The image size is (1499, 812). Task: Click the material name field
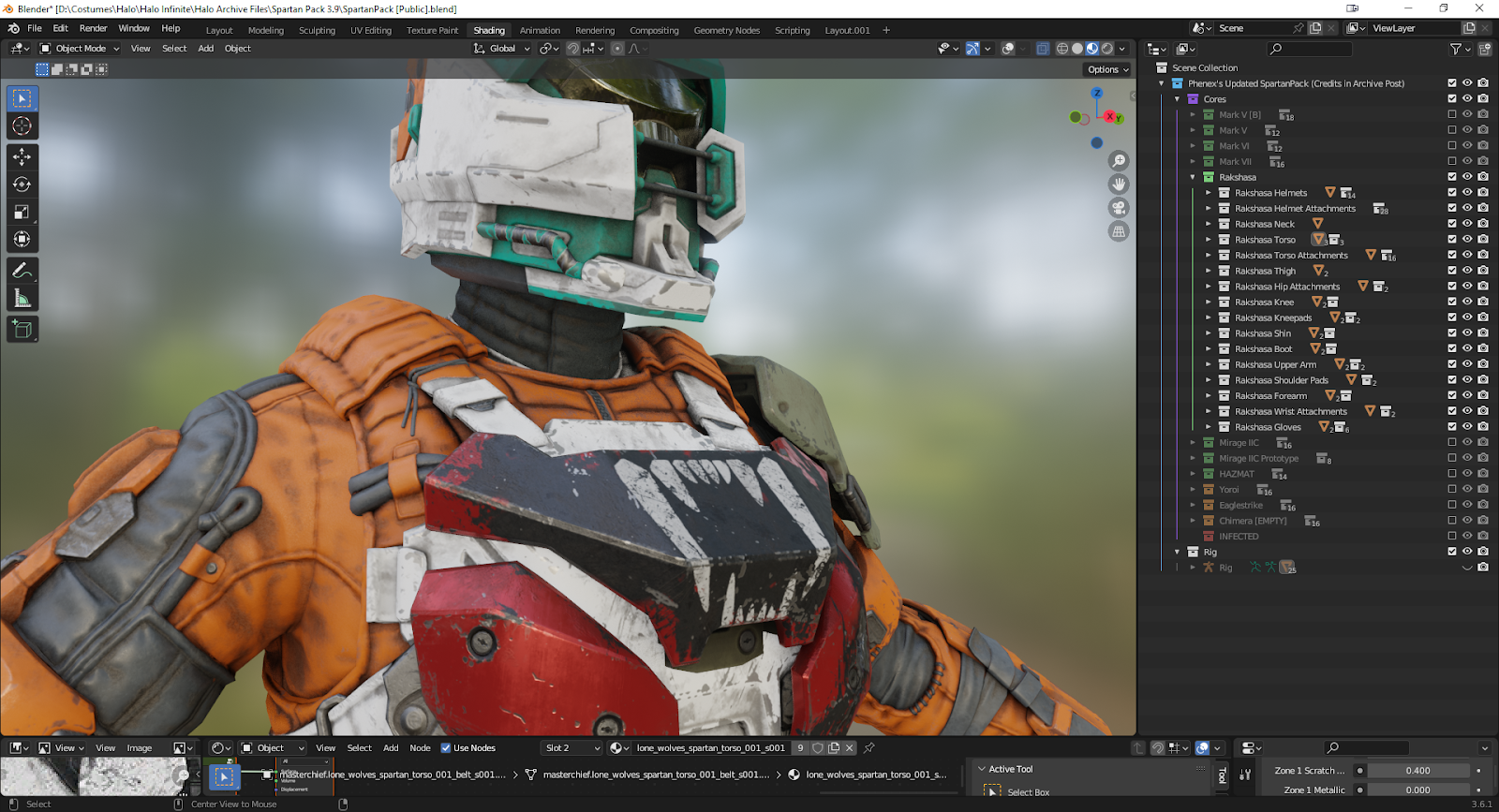pyautogui.click(x=710, y=747)
